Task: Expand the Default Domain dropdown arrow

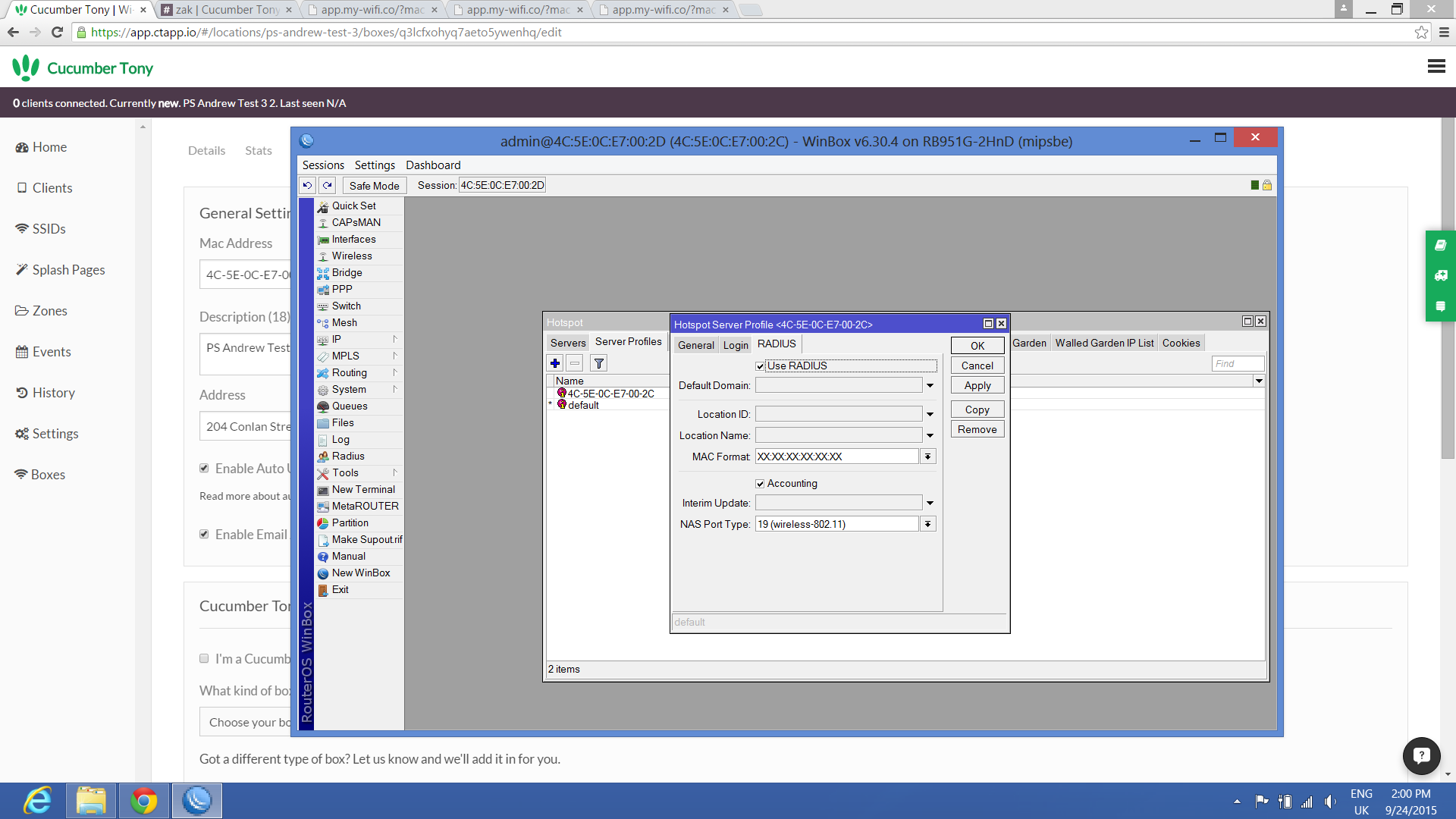Action: click(x=930, y=385)
